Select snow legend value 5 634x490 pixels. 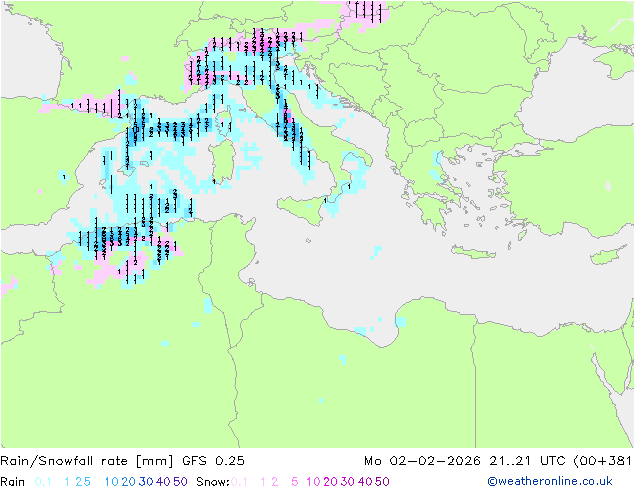pyautogui.click(x=294, y=482)
